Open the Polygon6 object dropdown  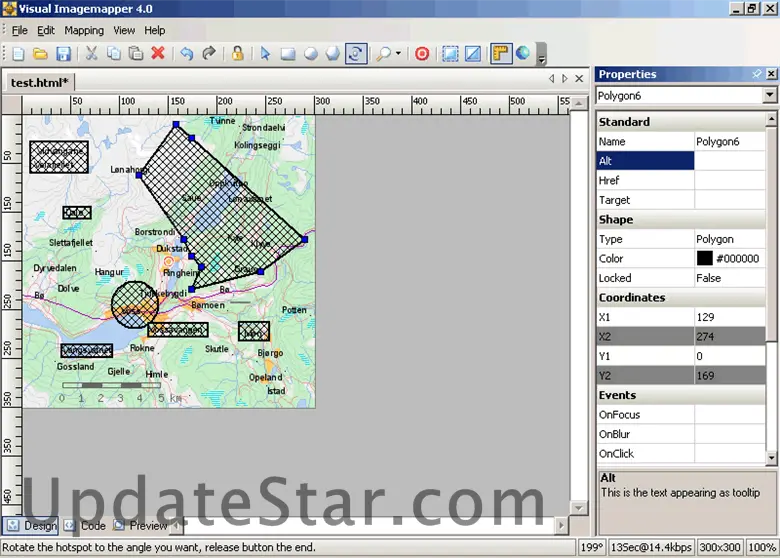pyautogui.click(x=770, y=95)
